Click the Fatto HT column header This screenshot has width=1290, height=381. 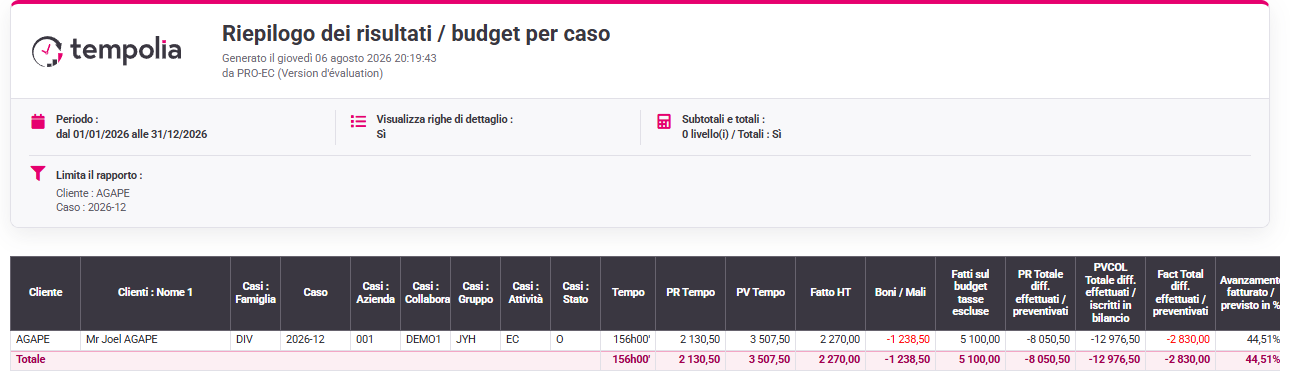coord(830,293)
